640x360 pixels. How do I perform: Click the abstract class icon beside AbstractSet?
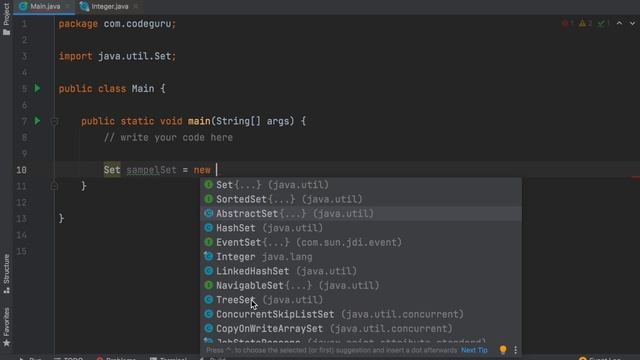click(x=209, y=213)
